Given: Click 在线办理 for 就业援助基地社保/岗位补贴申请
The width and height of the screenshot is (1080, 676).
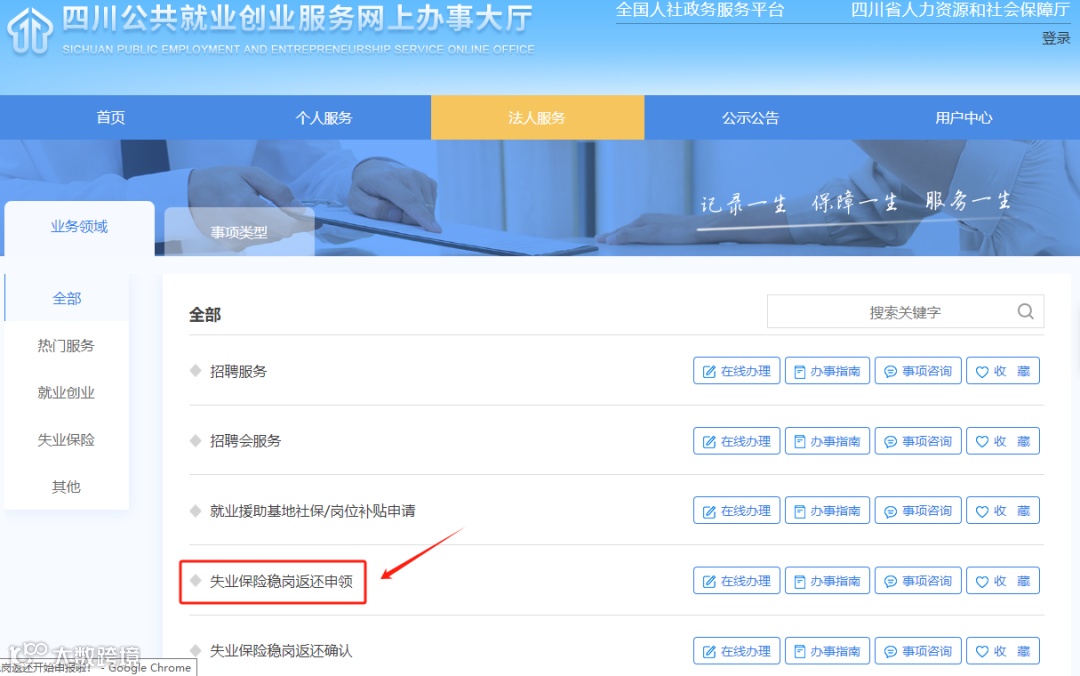Looking at the screenshot, I should [x=736, y=511].
